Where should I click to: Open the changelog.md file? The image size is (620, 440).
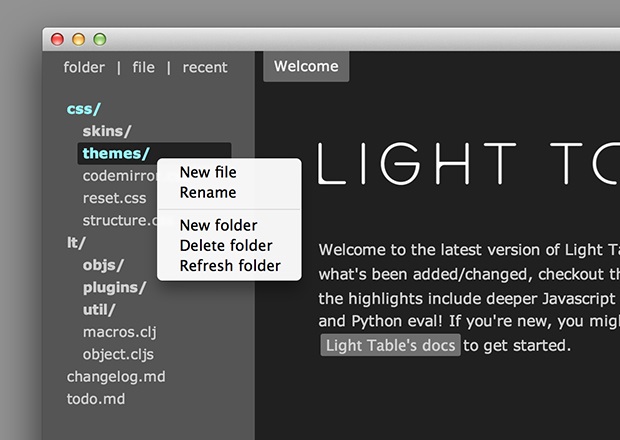116,376
